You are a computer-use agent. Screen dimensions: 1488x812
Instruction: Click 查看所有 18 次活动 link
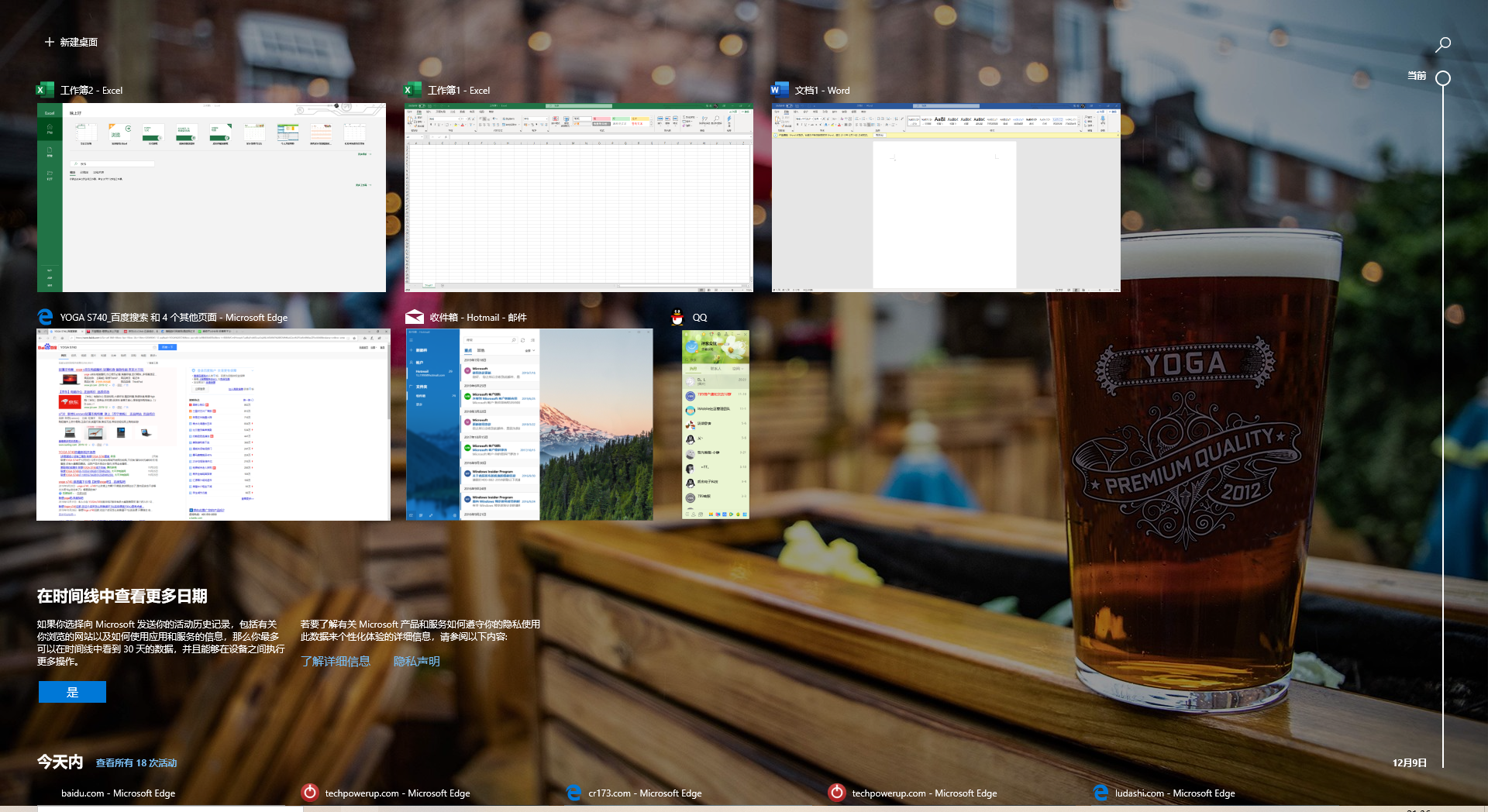tap(136, 763)
